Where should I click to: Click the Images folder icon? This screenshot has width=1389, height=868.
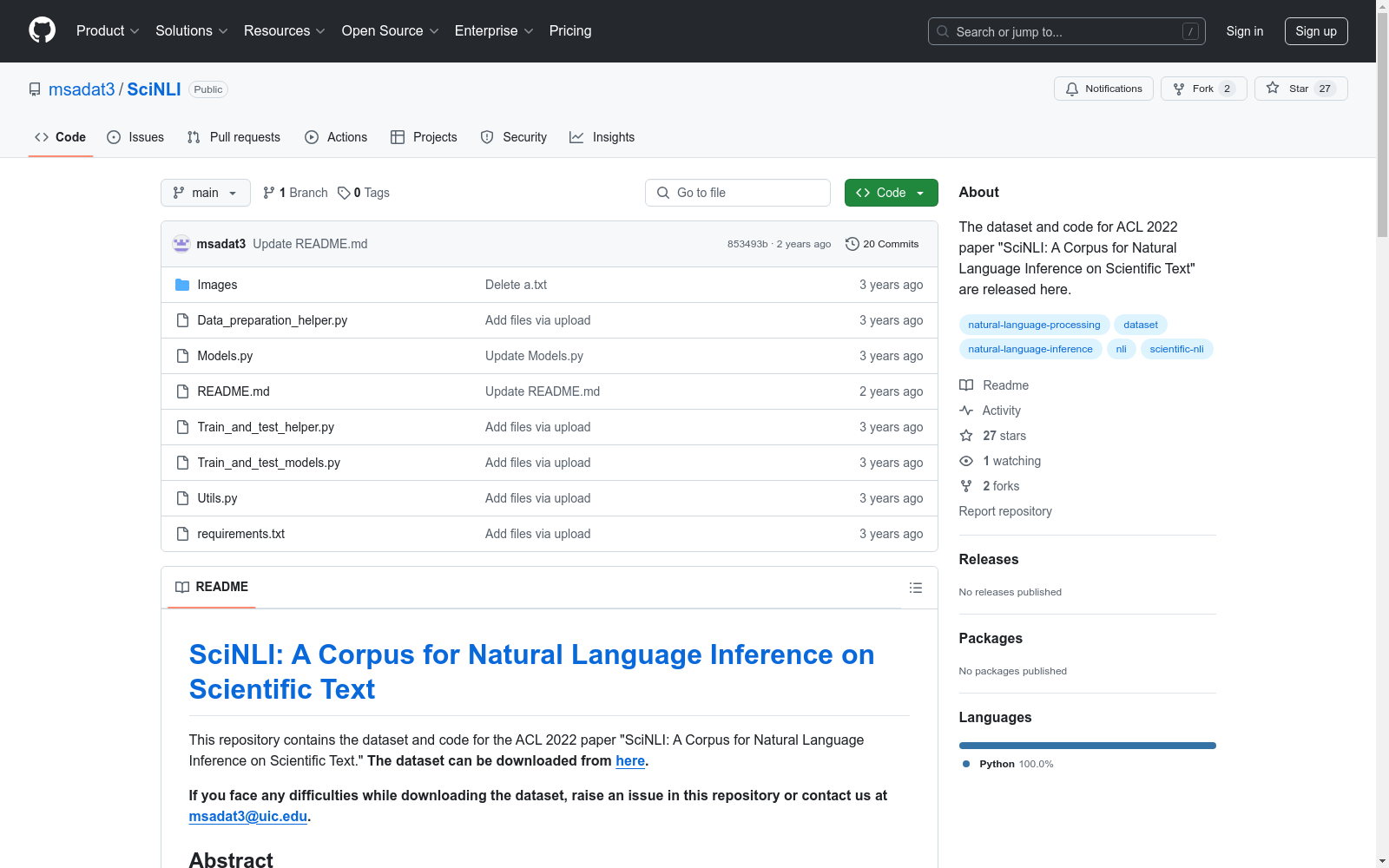click(x=182, y=285)
